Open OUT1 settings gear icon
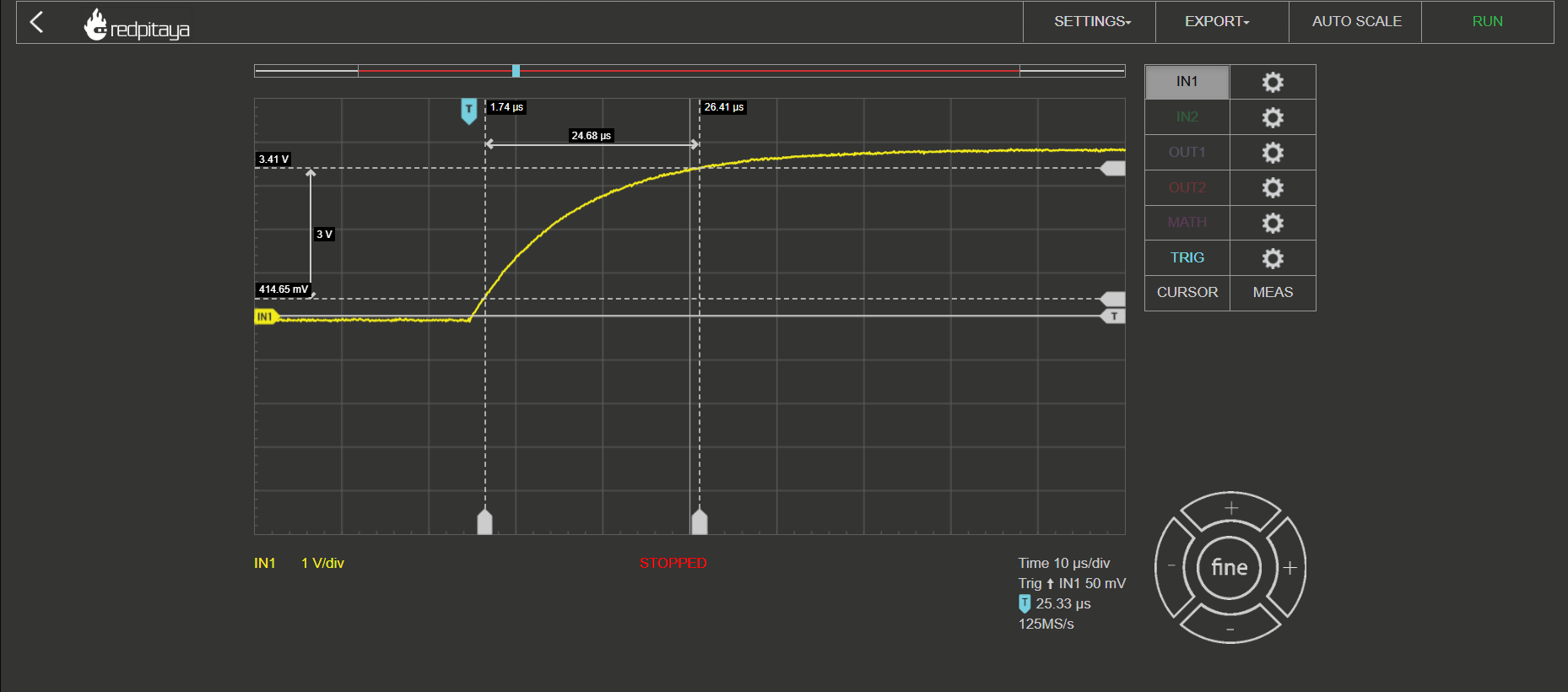Viewport: 1568px width, 692px height. (1273, 153)
